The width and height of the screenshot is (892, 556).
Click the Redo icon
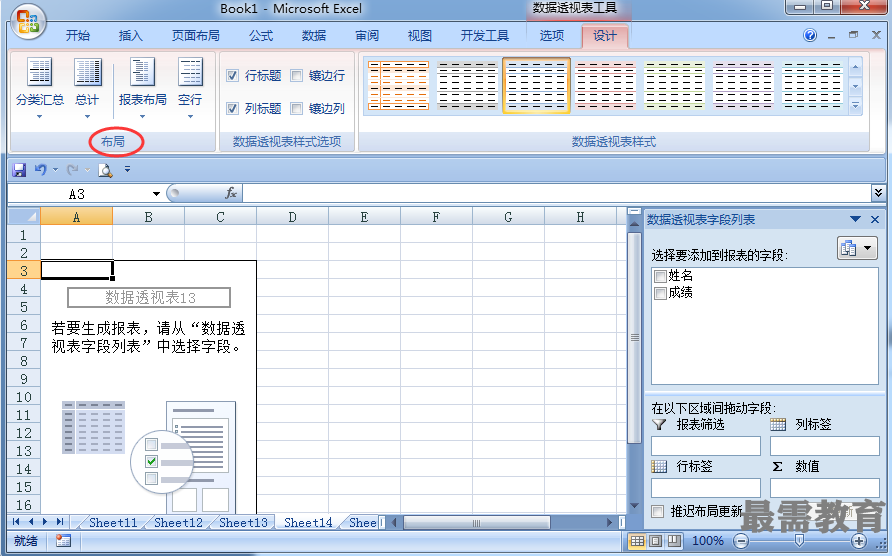[x=72, y=170]
